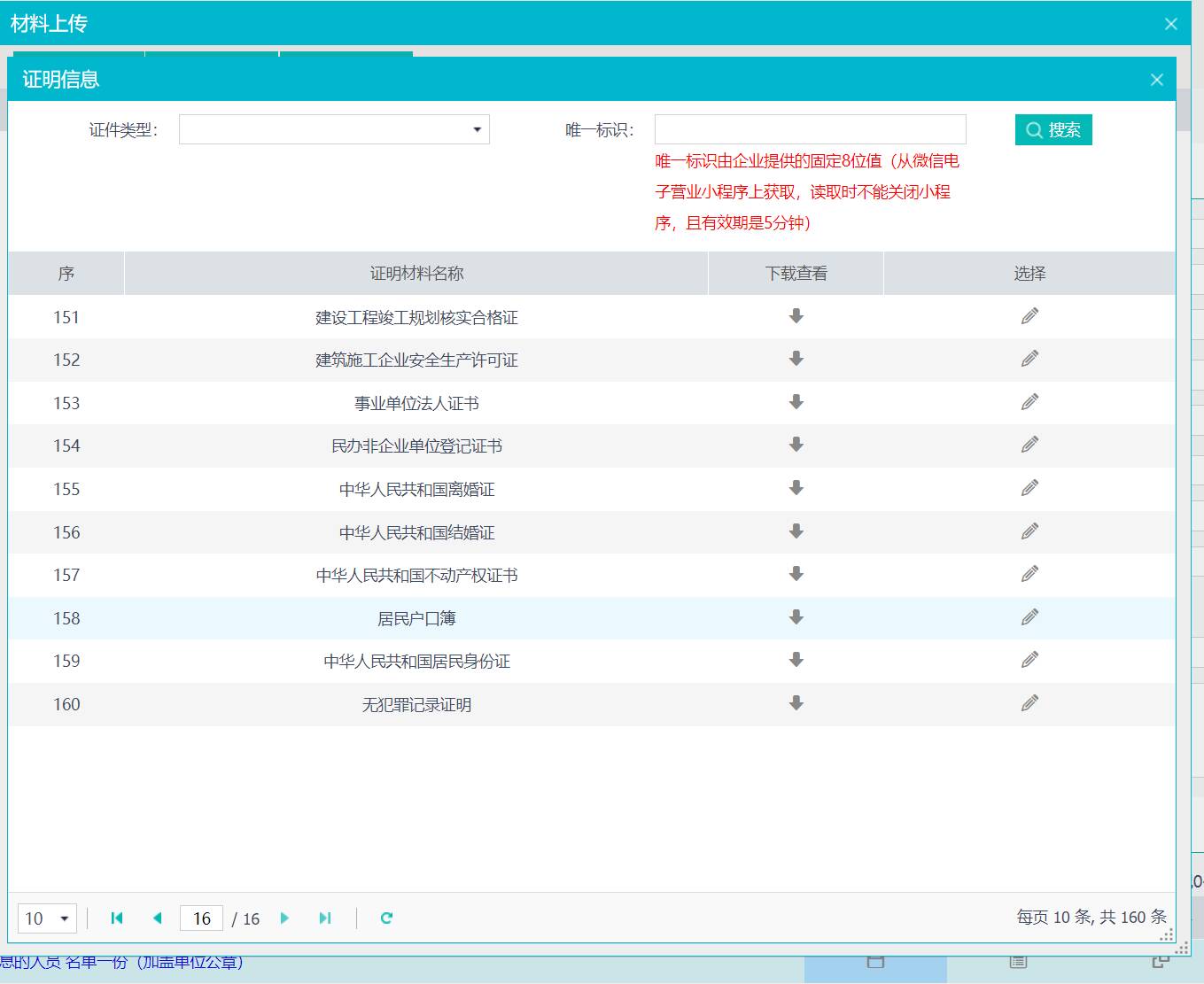Choose 无犯罪记录证明 with the pencil icon
1204x984 pixels.
click(1029, 703)
